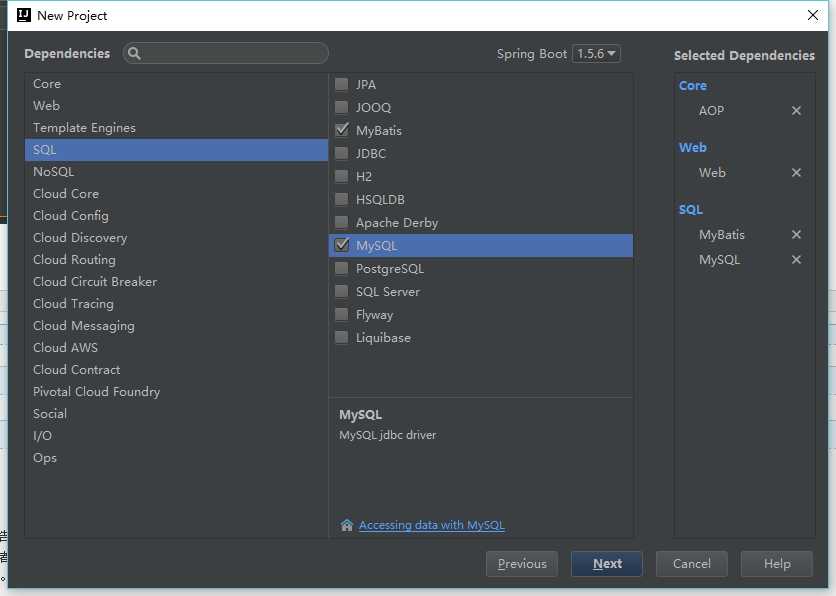Uncheck the MyBatis checkbox
Viewport: 836px width, 596px height.
pyautogui.click(x=342, y=130)
